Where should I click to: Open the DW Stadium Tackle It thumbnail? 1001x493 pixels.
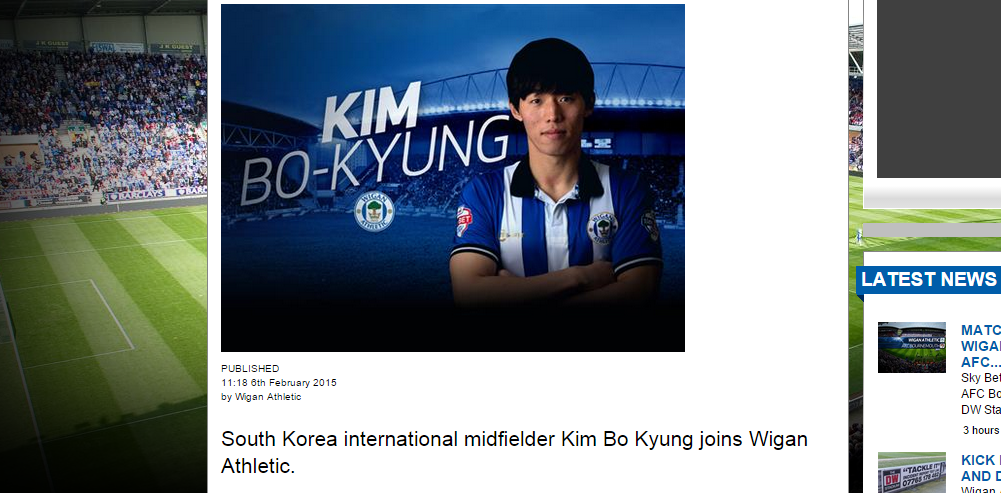pos(912,473)
